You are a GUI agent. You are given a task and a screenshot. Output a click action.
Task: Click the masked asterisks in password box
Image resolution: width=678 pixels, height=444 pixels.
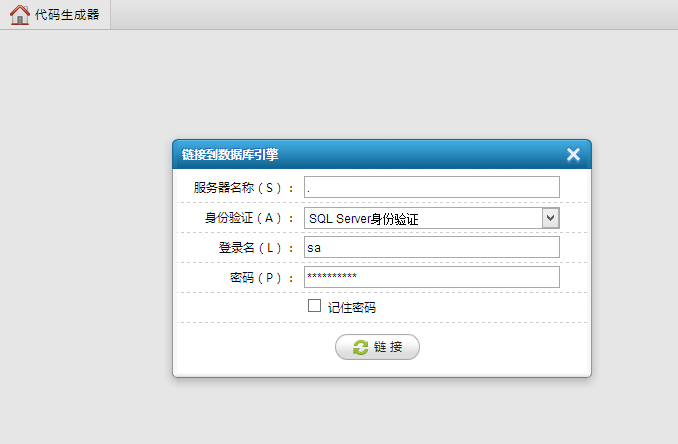click(x=332, y=275)
